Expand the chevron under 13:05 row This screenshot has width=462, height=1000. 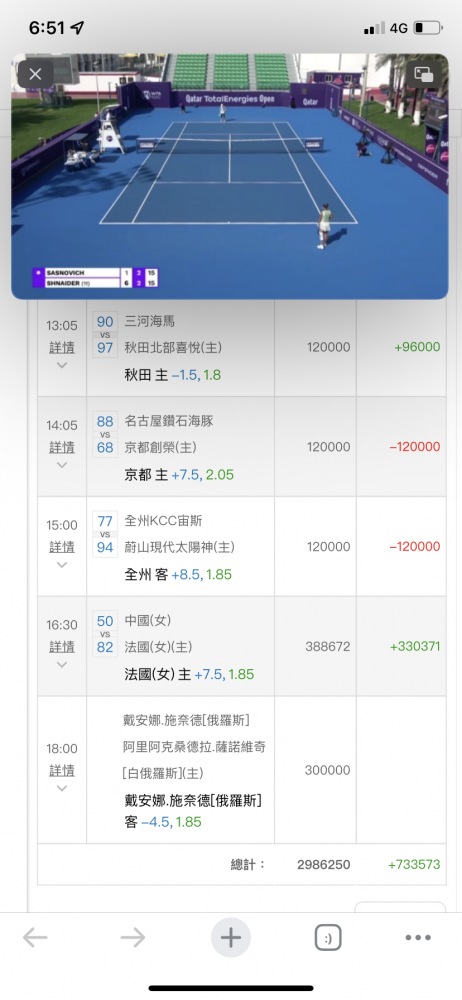[x=62, y=365]
